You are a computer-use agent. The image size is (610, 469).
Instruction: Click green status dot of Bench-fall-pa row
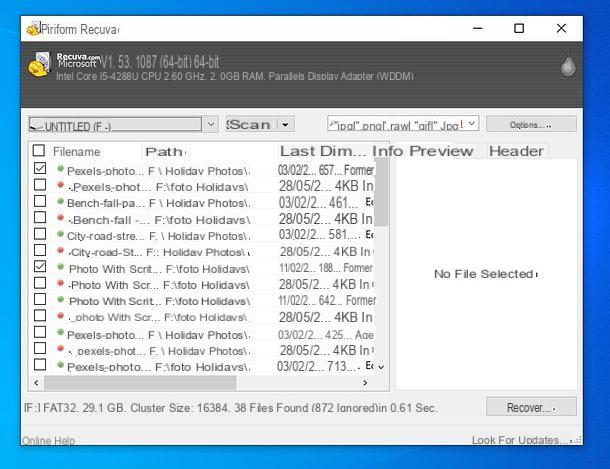60,201
